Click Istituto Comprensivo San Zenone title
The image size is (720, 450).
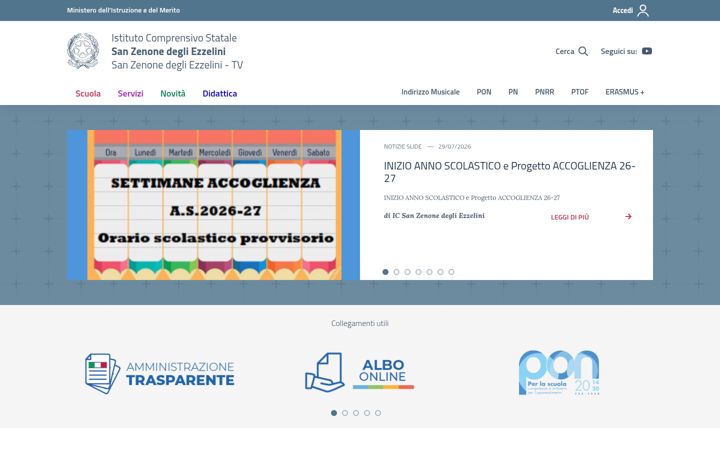[x=177, y=51]
